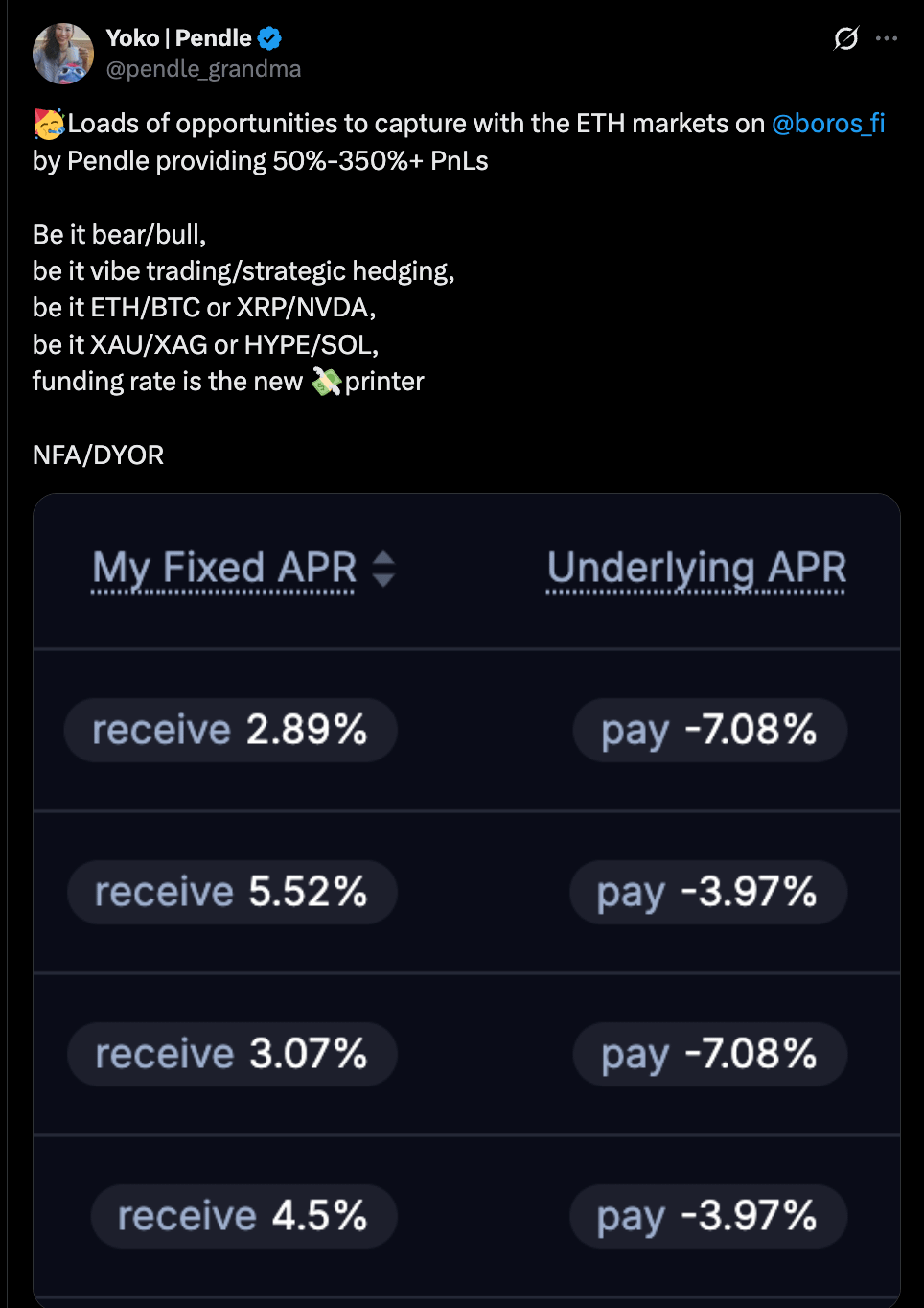This screenshot has width=924, height=1308.
Task: Sort by My Fixed APR arrows
Action: 383,569
